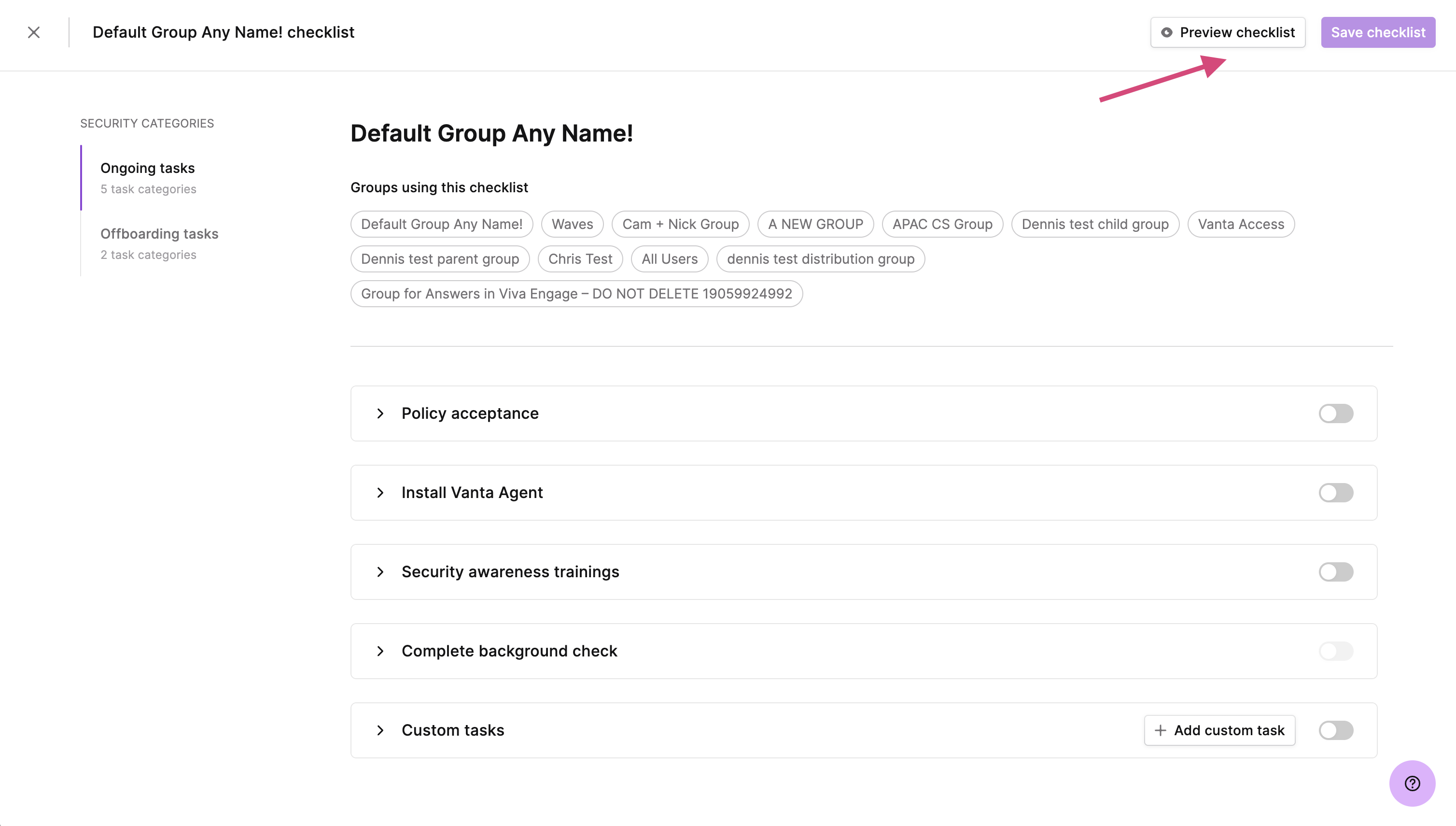Click the All Users chip
This screenshot has height=826, width=1456.
670,259
